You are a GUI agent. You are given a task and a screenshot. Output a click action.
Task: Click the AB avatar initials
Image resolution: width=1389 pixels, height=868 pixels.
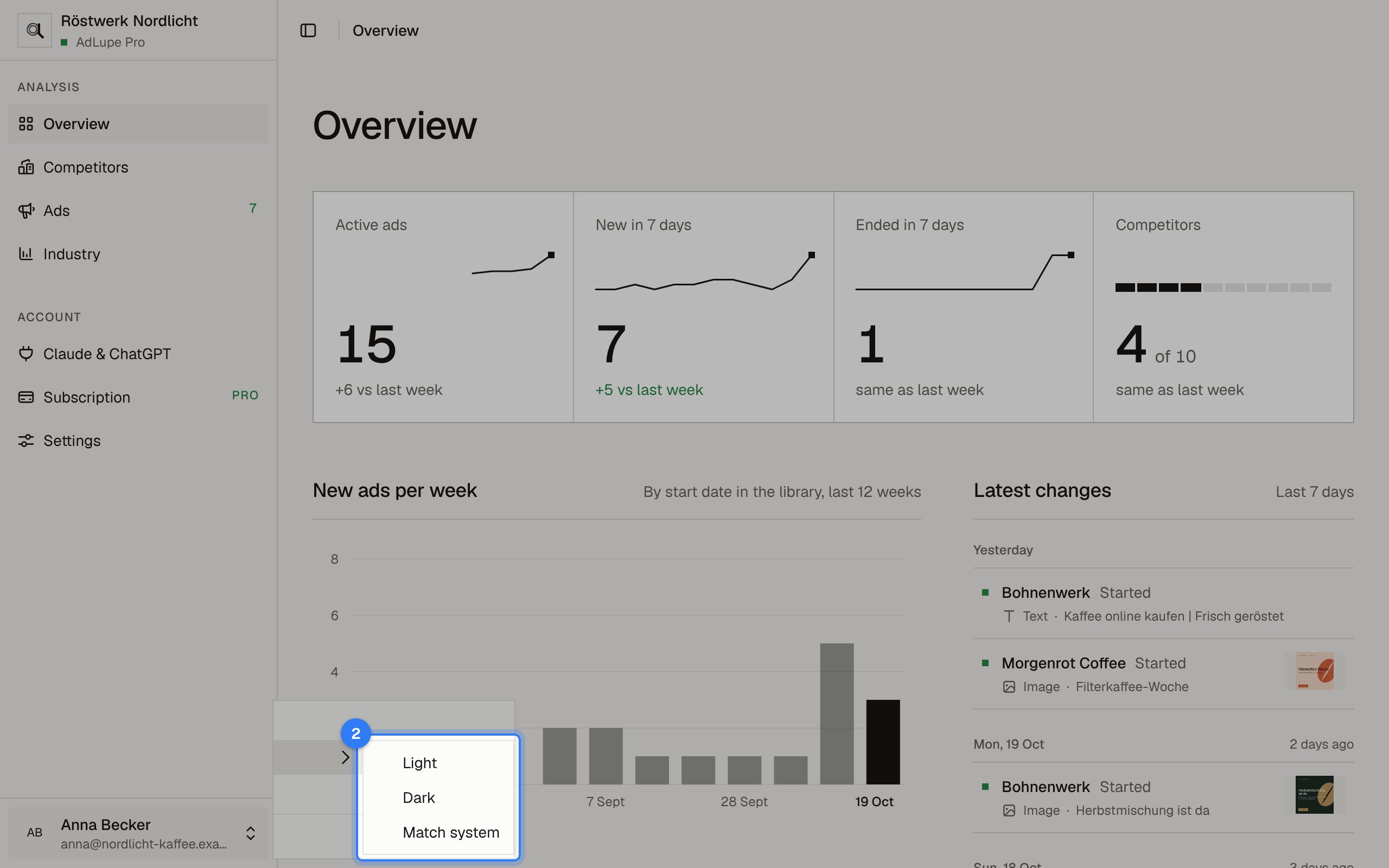coord(34,832)
